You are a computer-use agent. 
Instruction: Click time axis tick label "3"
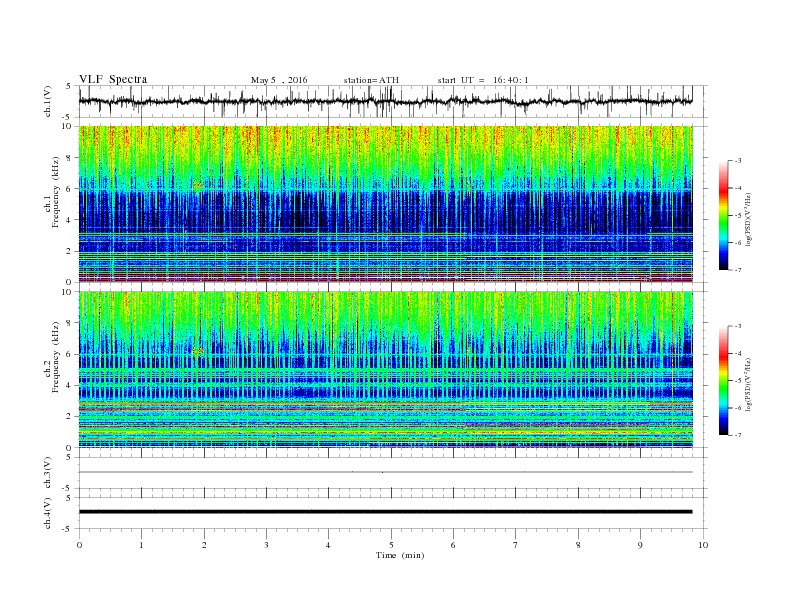266,545
